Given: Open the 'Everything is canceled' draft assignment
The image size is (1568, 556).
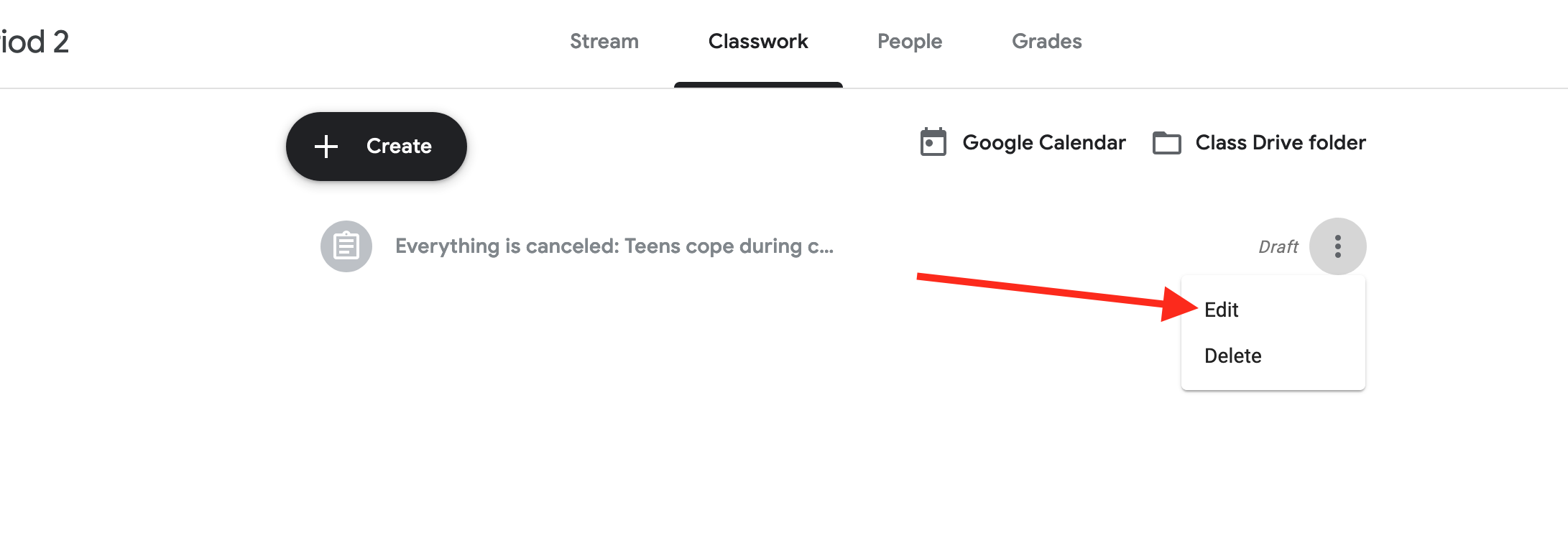Looking at the screenshot, I should click(x=614, y=246).
